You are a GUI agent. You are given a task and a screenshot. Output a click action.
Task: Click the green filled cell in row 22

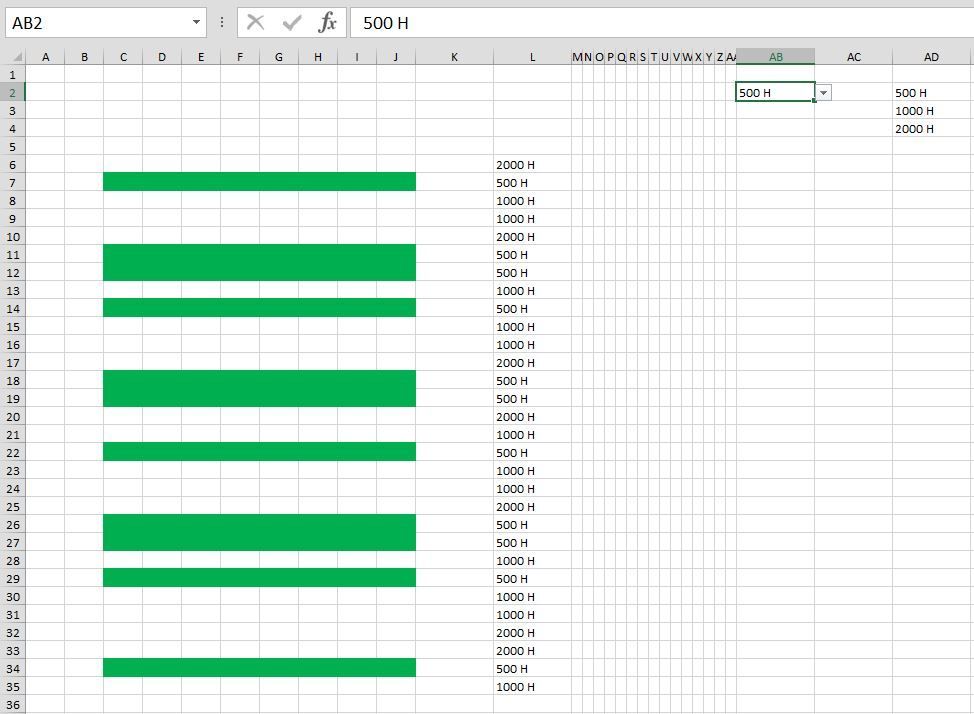[259, 452]
